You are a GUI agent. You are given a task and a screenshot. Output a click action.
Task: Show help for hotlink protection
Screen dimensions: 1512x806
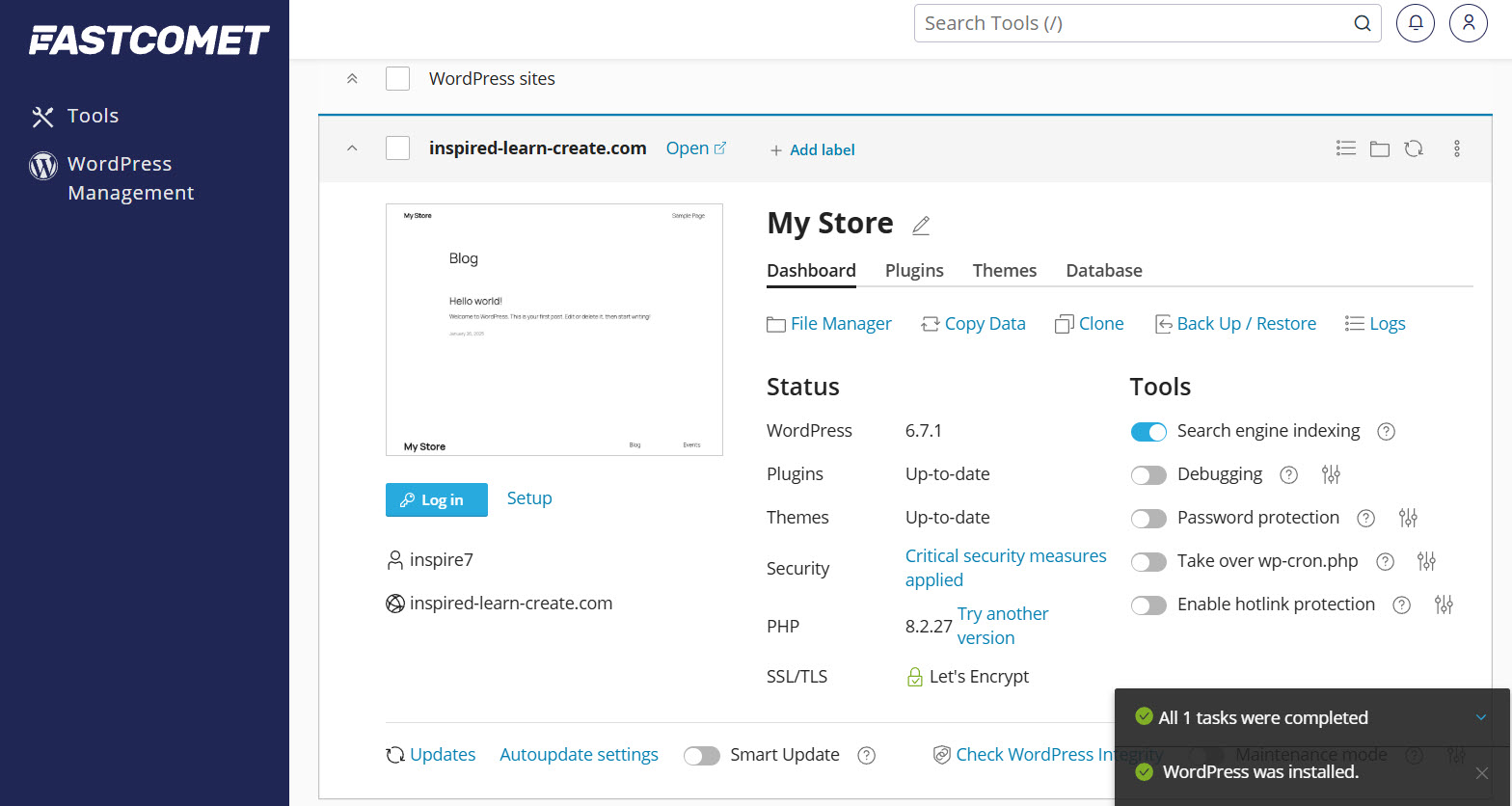click(x=1402, y=605)
